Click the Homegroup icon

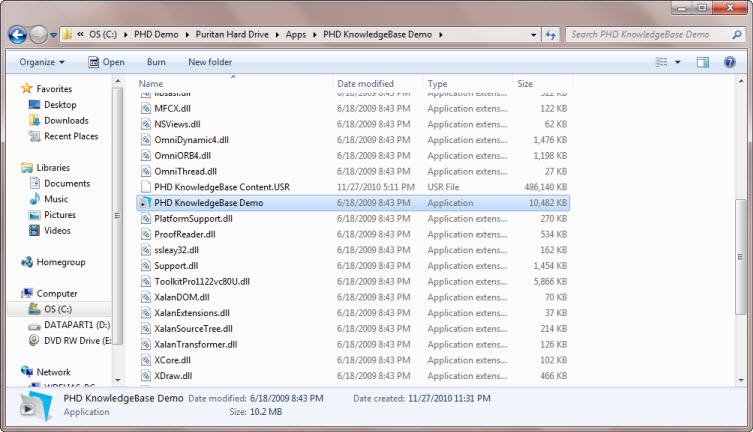27,262
